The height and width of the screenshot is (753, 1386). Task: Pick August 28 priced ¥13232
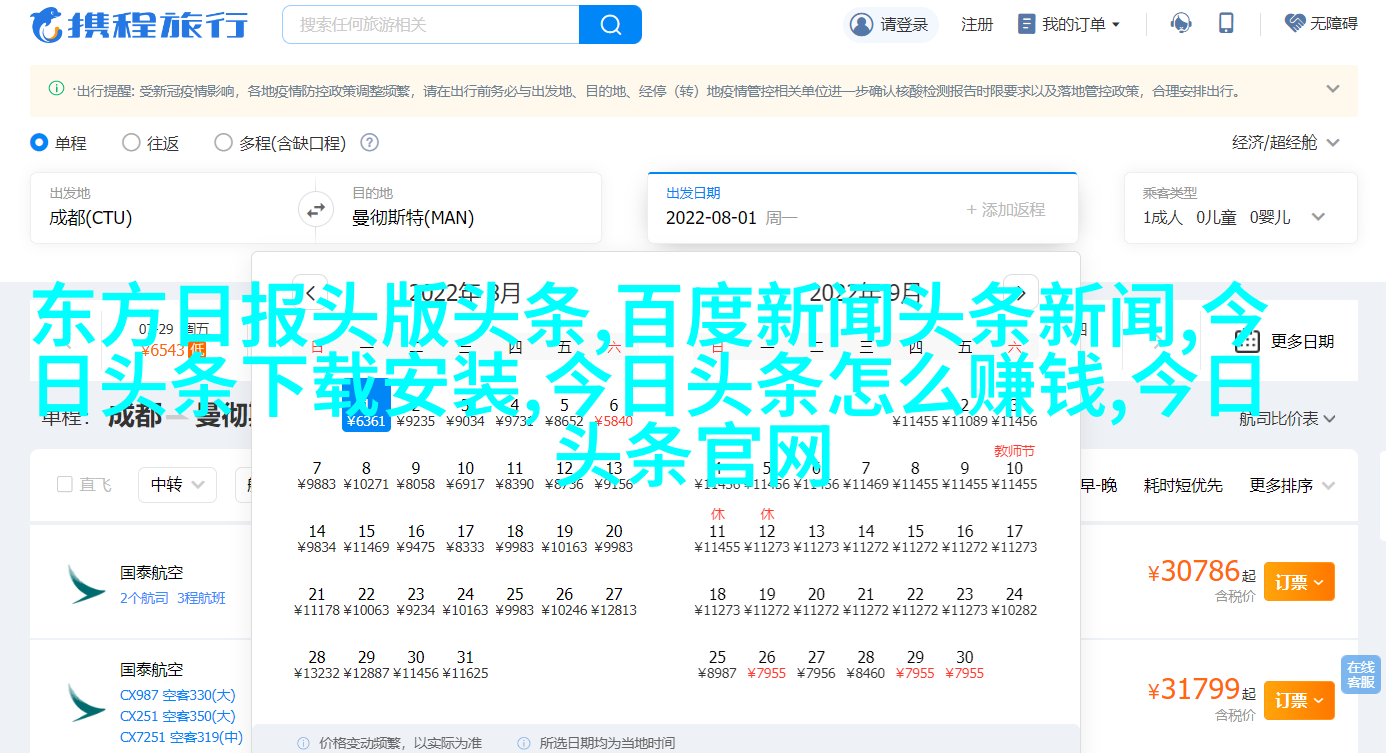coord(317,665)
